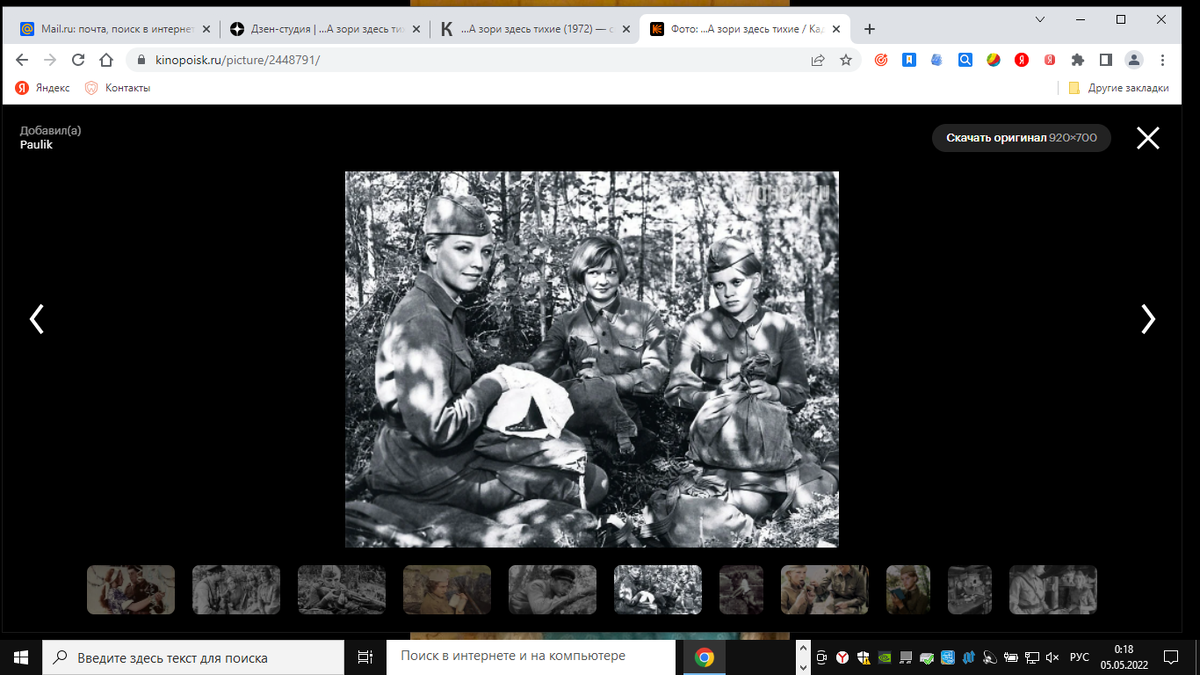Open the Яндекс bookmark

point(43,88)
